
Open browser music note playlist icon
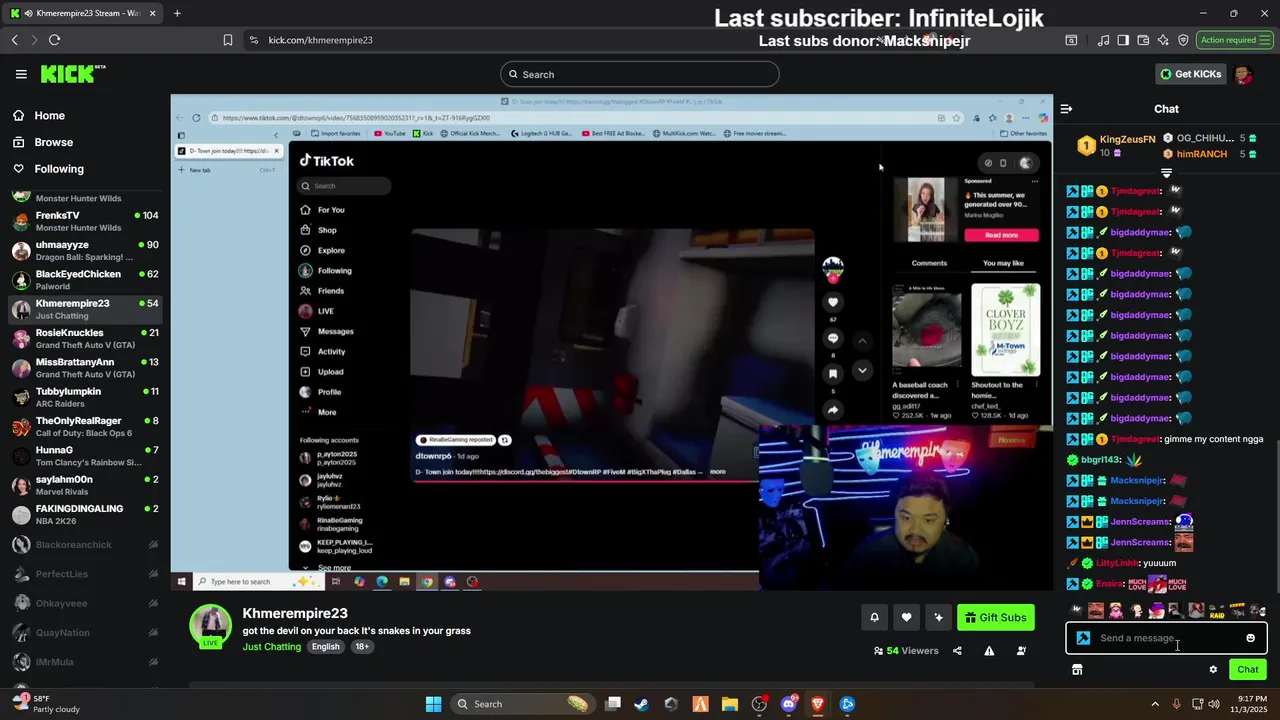(1103, 40)
